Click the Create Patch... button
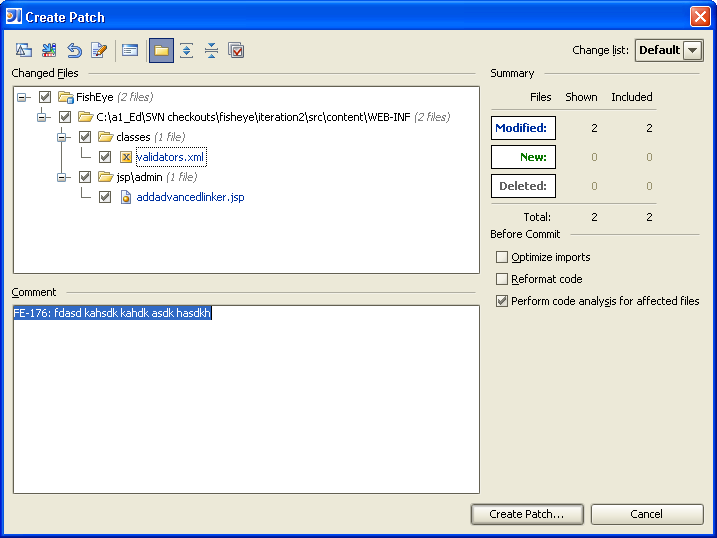Viewport: 717px width, 538px height. point(527,514)
